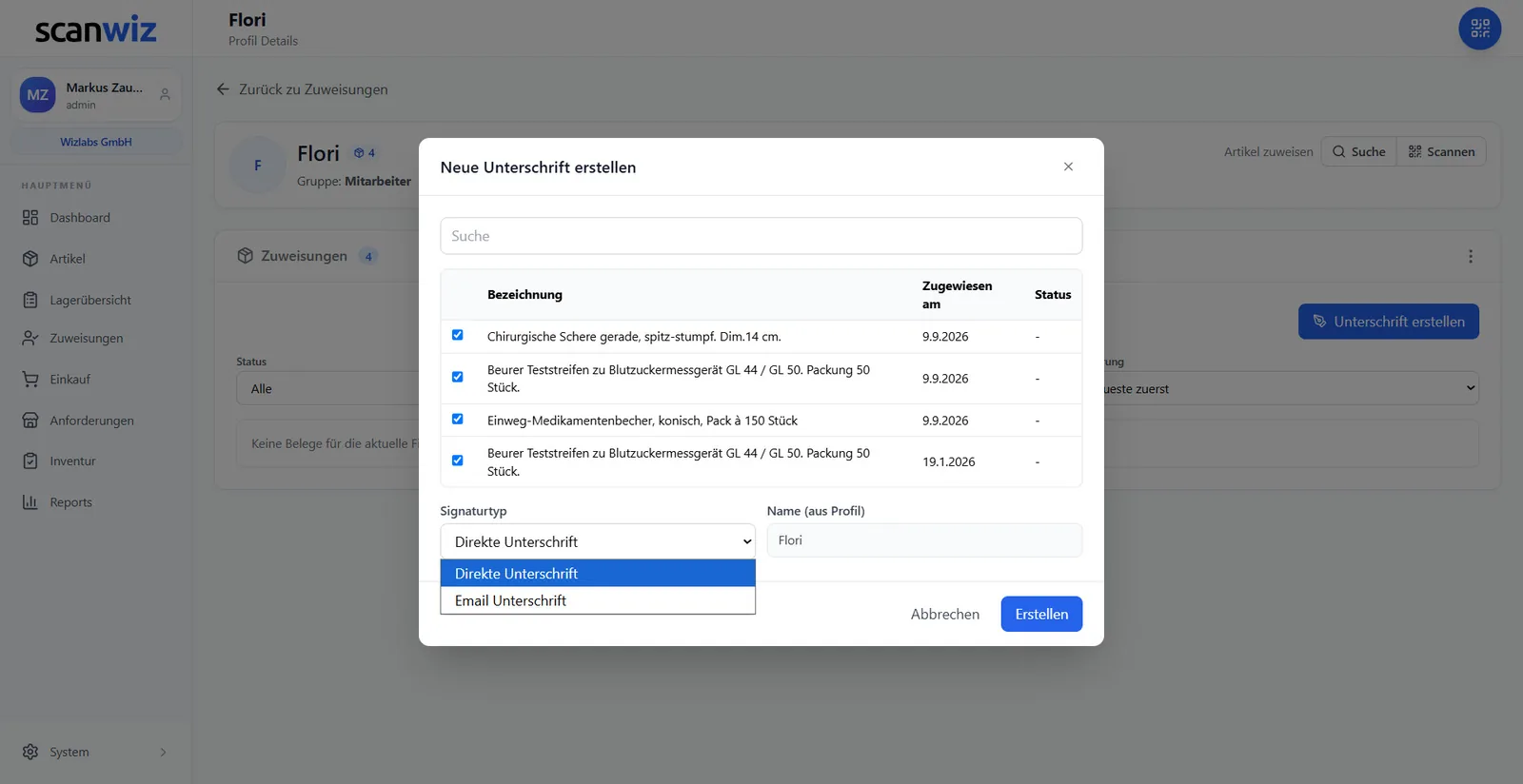Navigate to Einkauf in sidebar
This screenshot has height=784, width=1523.
95,379
